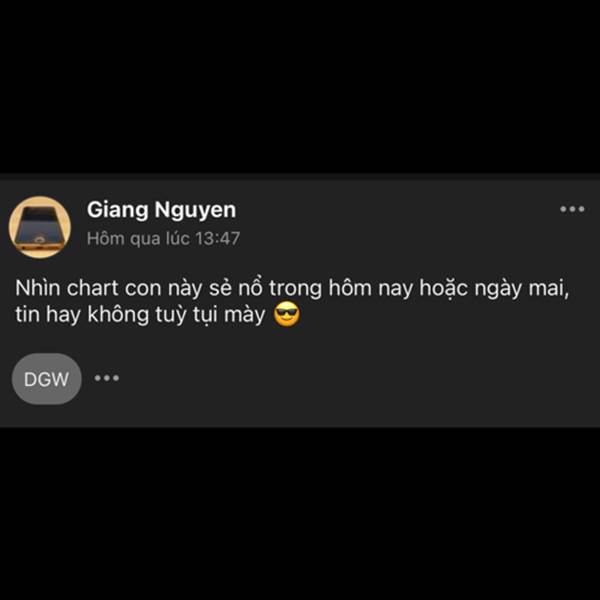Screen dimensions: 600x600
Task: Click the first name 'Giang' in the header
Action: (x=117, y=210)
